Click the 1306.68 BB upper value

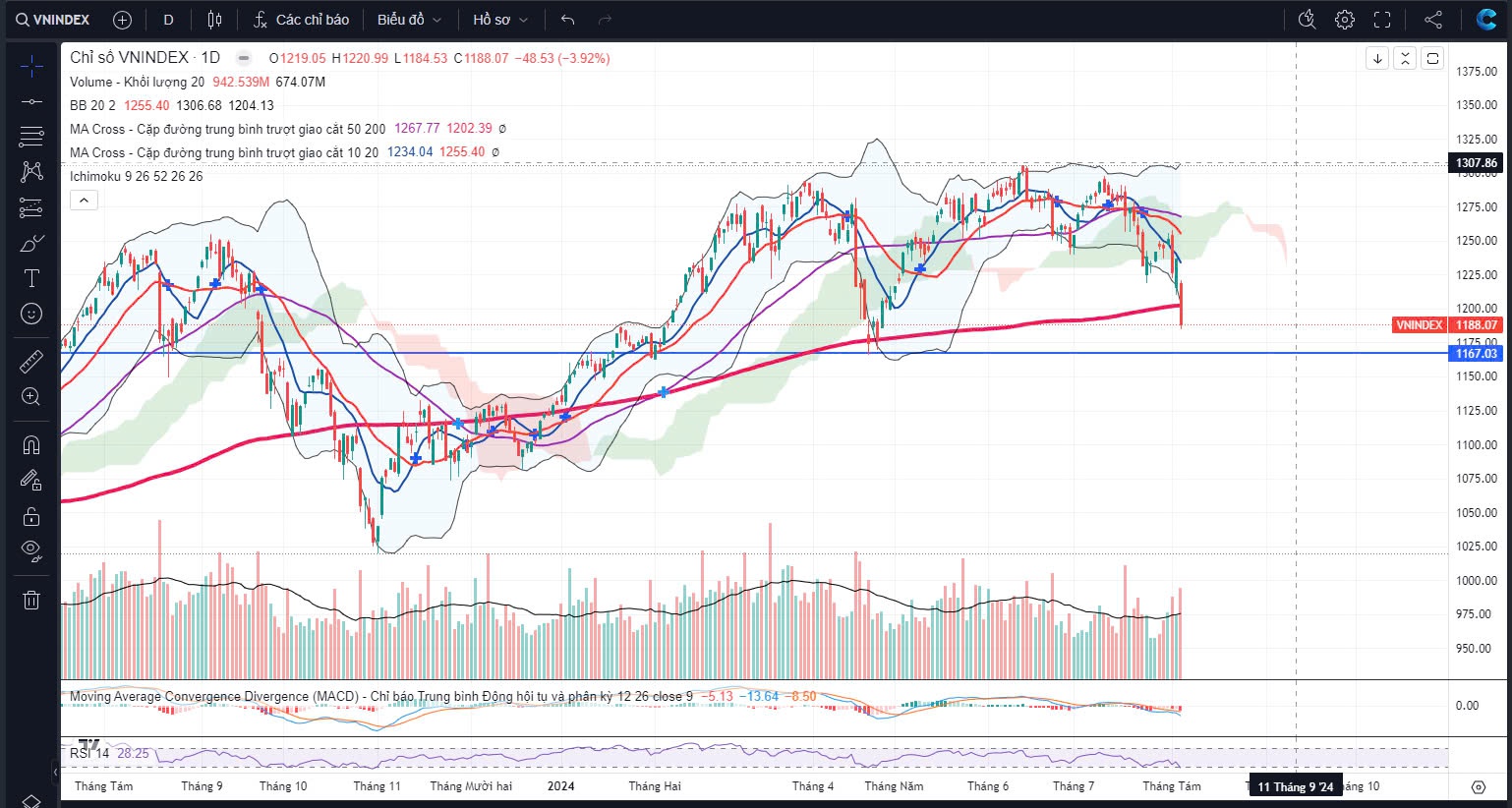[x=199, y=105]
